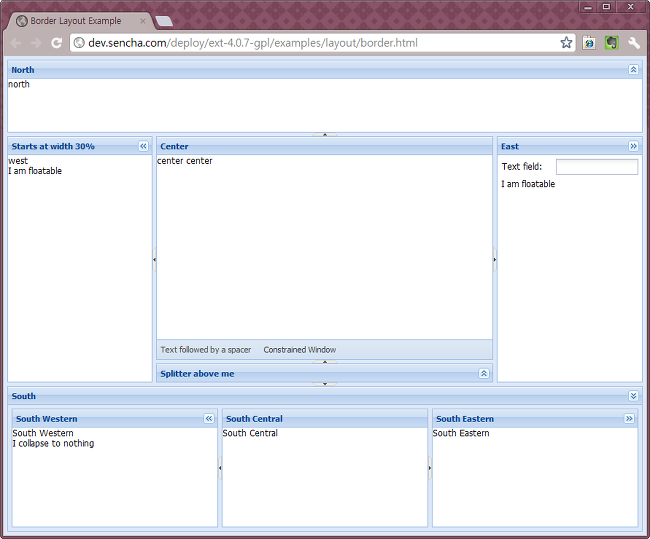Click 'I am floatable' text in East panel
The image size is (650, 539).
(x=528, y=184)
